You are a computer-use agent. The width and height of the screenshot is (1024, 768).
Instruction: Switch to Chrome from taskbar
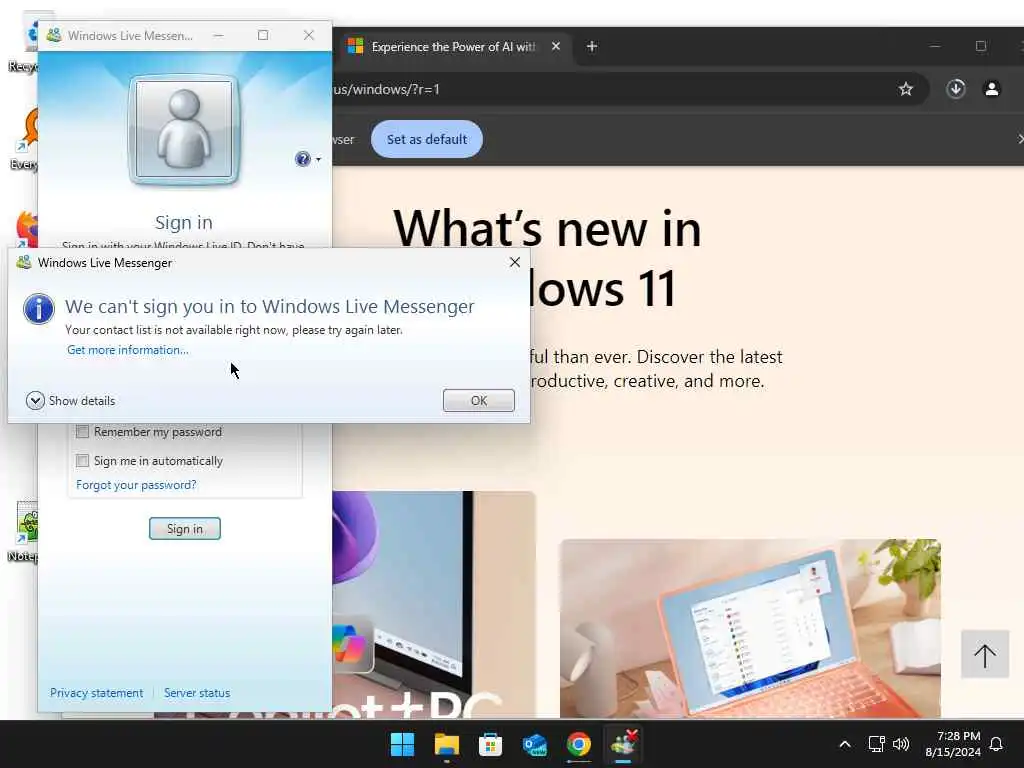click(579, 744)
